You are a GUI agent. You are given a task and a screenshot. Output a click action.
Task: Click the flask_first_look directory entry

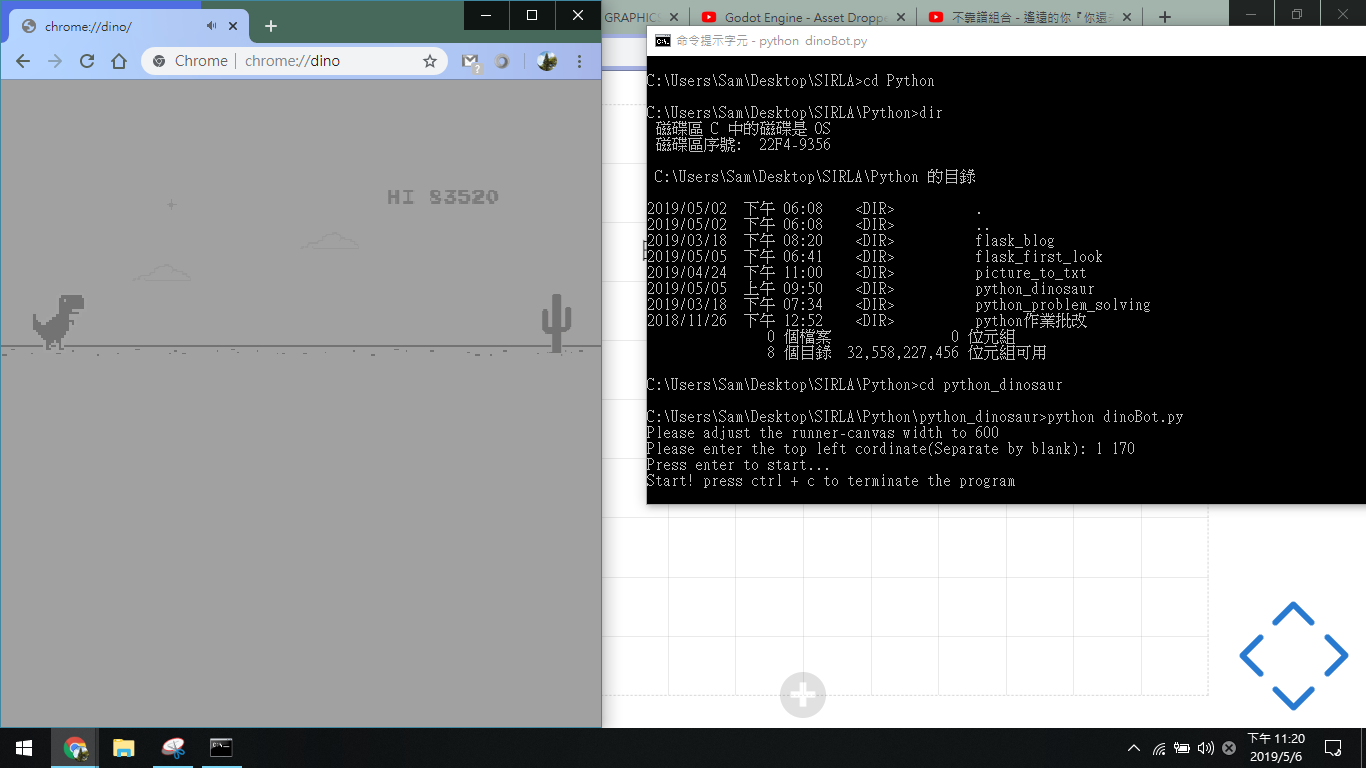pyautogui.click(x=1039, y=257)
